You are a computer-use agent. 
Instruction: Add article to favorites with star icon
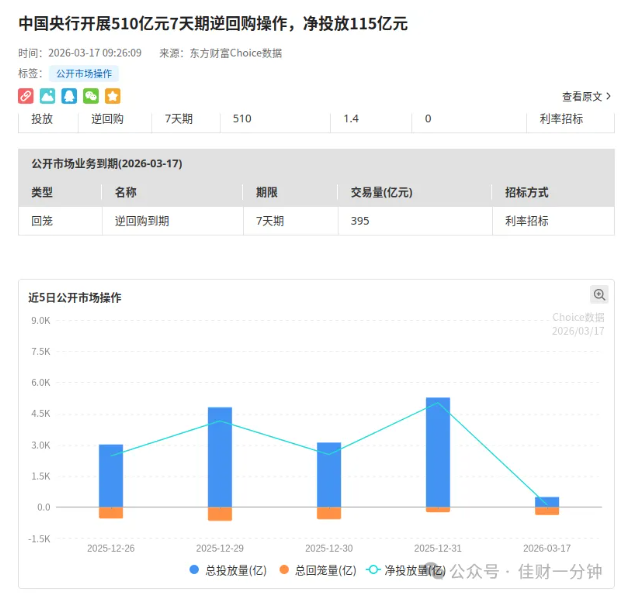click(113, 96)
